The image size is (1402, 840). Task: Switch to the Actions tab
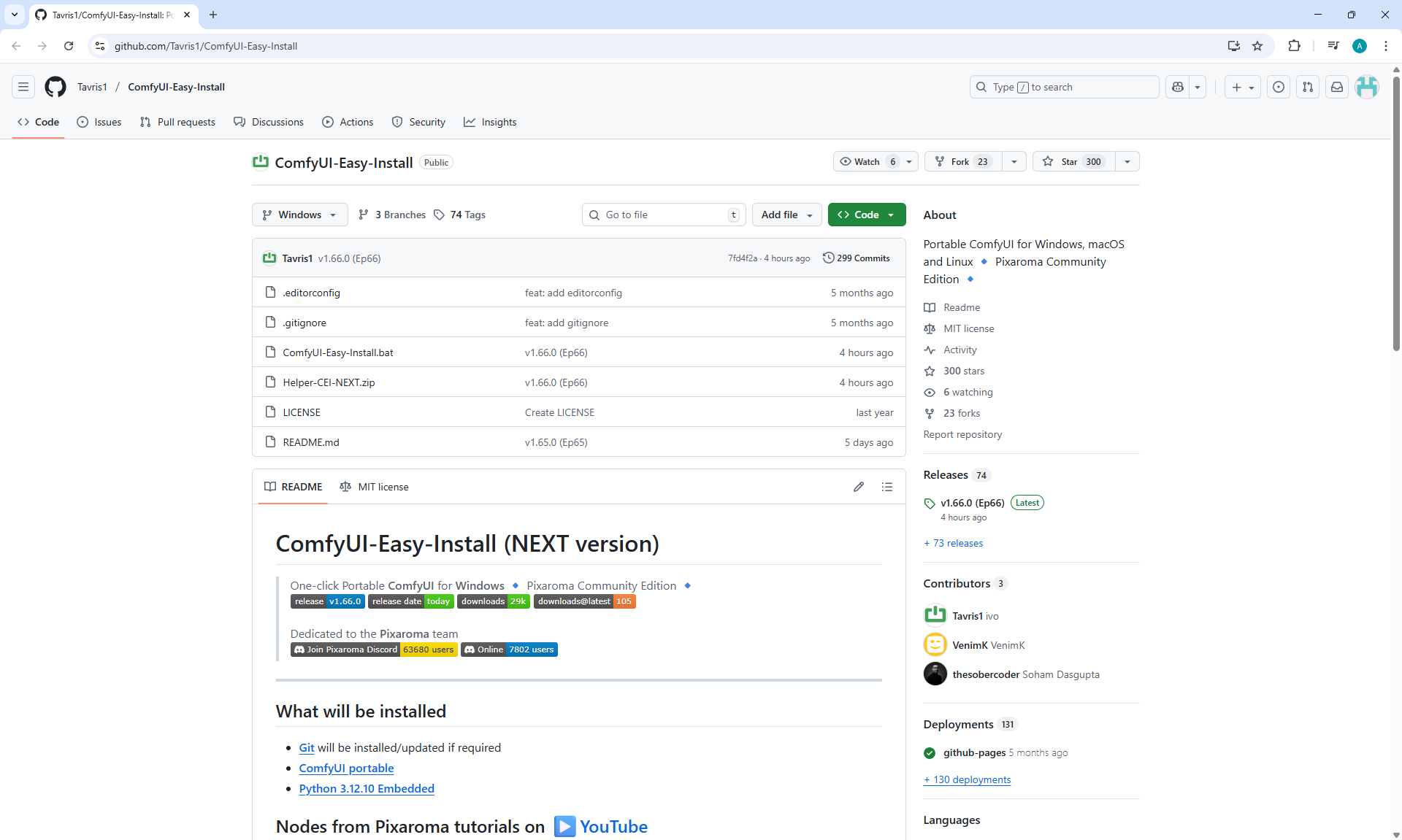(348, 122)
